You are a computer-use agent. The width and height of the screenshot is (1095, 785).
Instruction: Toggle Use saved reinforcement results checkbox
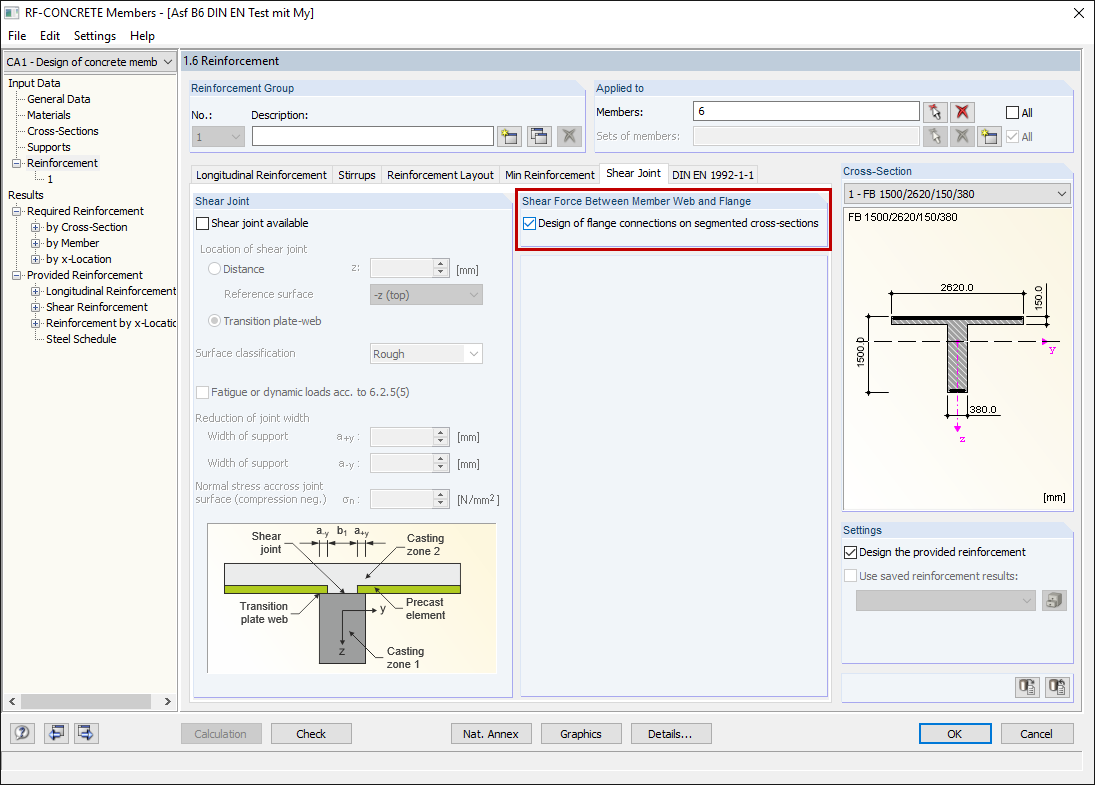(850, 576)
